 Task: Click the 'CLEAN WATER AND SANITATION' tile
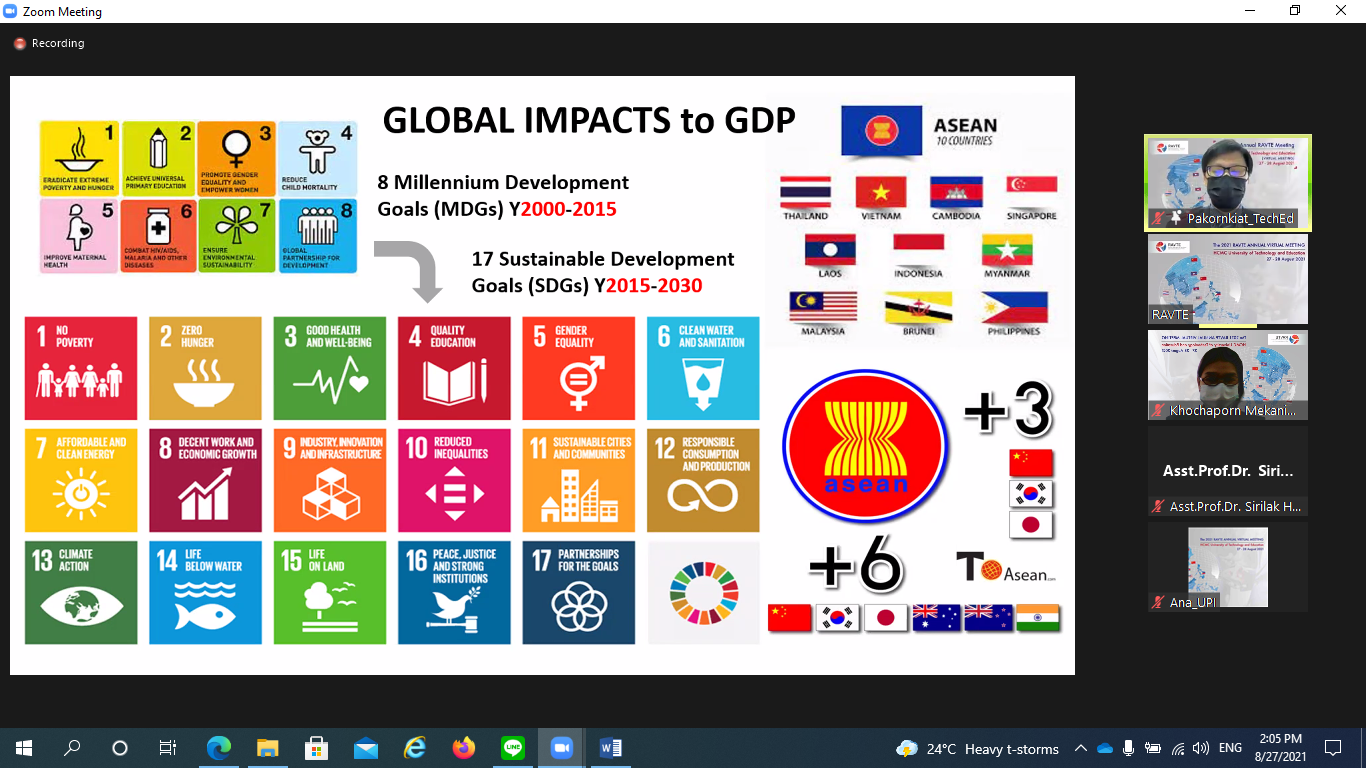(x=703, y=368)
